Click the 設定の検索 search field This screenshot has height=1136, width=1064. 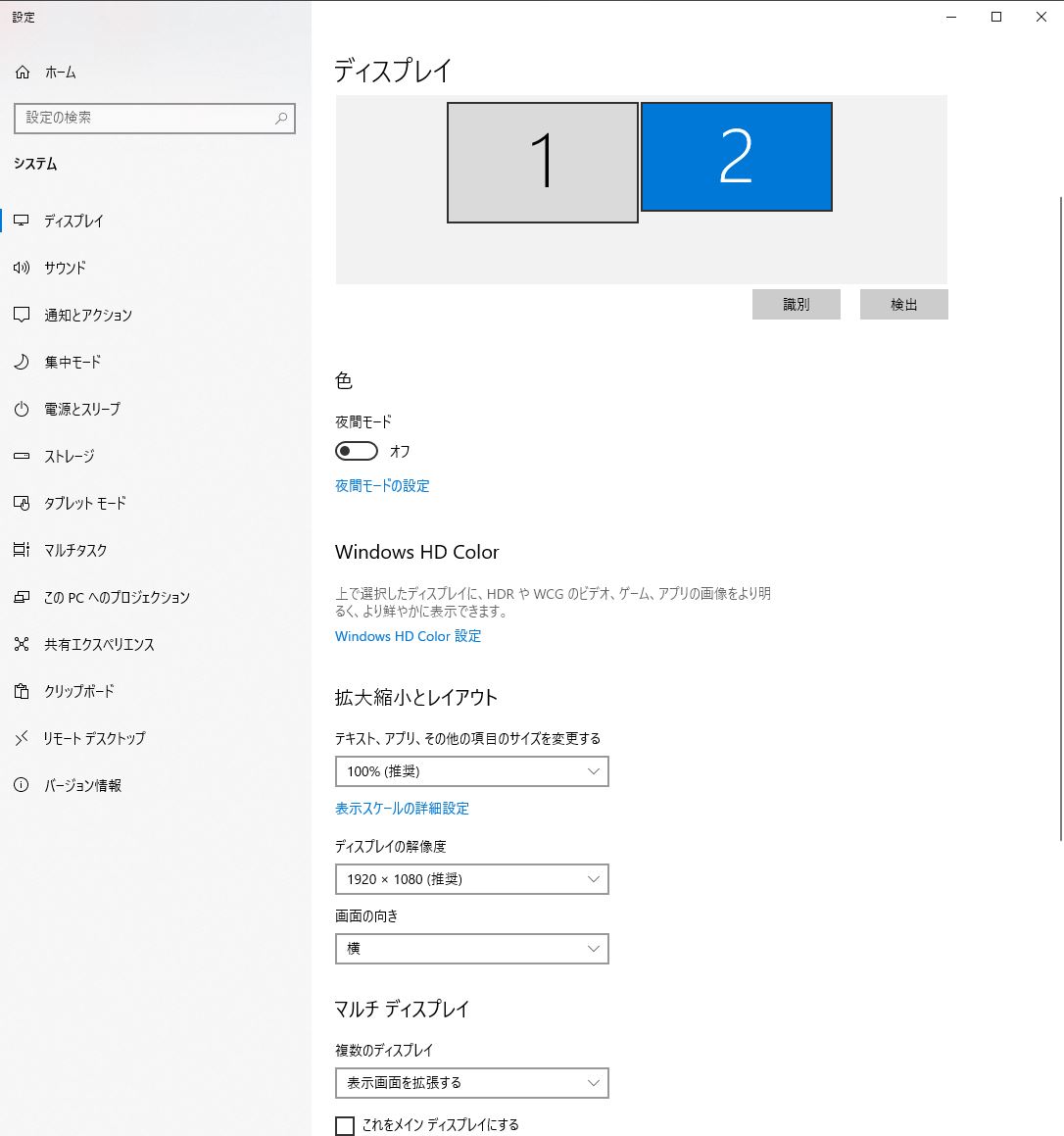coord(154,118)
